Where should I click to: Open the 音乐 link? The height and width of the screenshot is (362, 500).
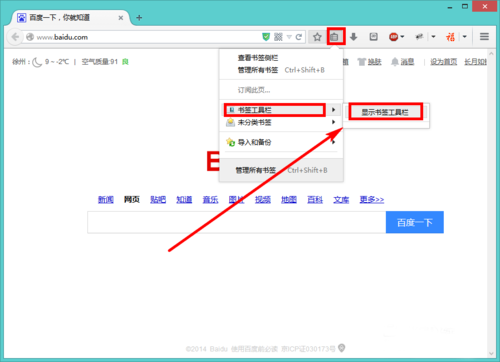(x=210, y=199)
